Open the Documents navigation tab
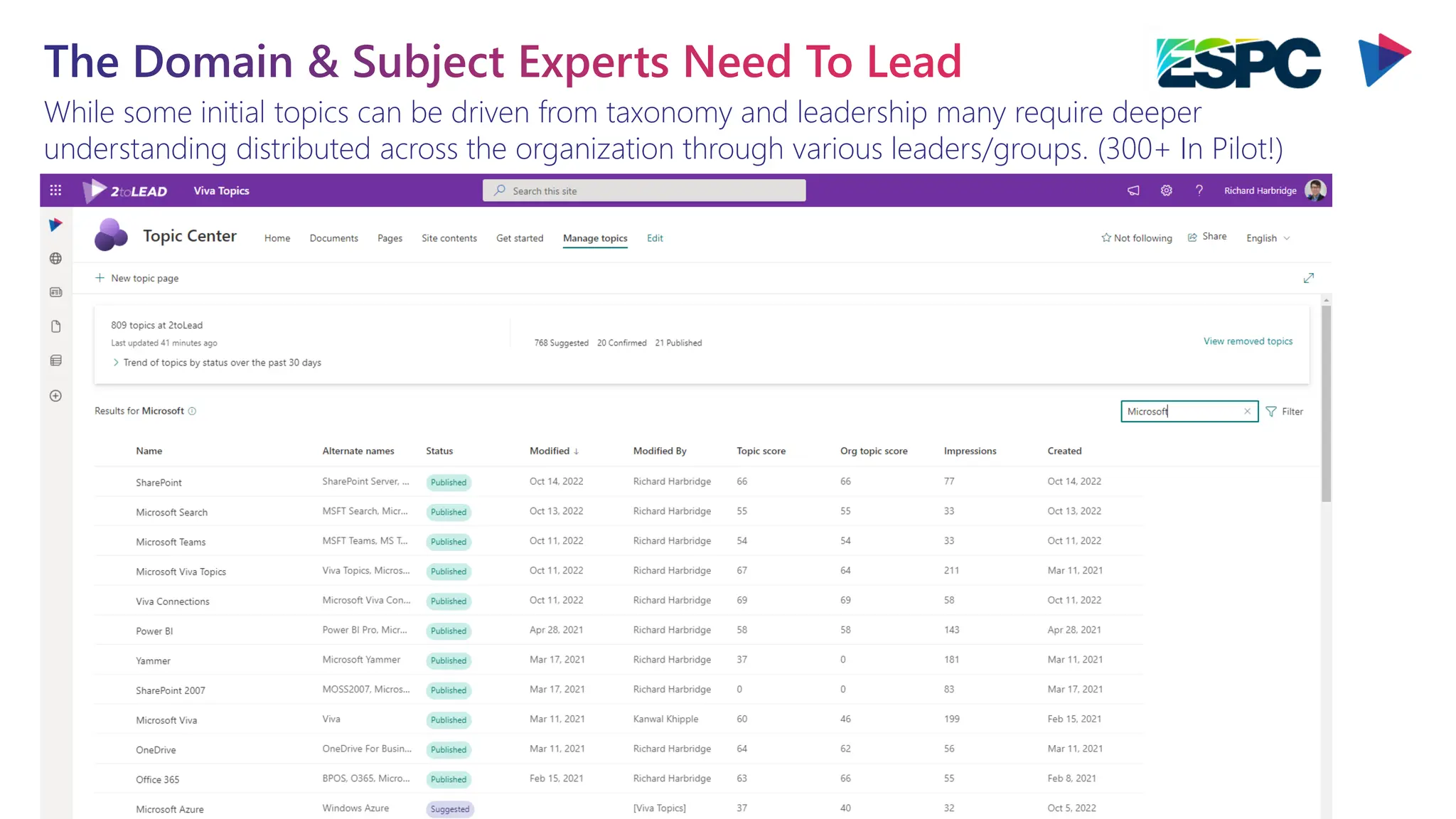The image size is (1456, 819). (334, 238)
